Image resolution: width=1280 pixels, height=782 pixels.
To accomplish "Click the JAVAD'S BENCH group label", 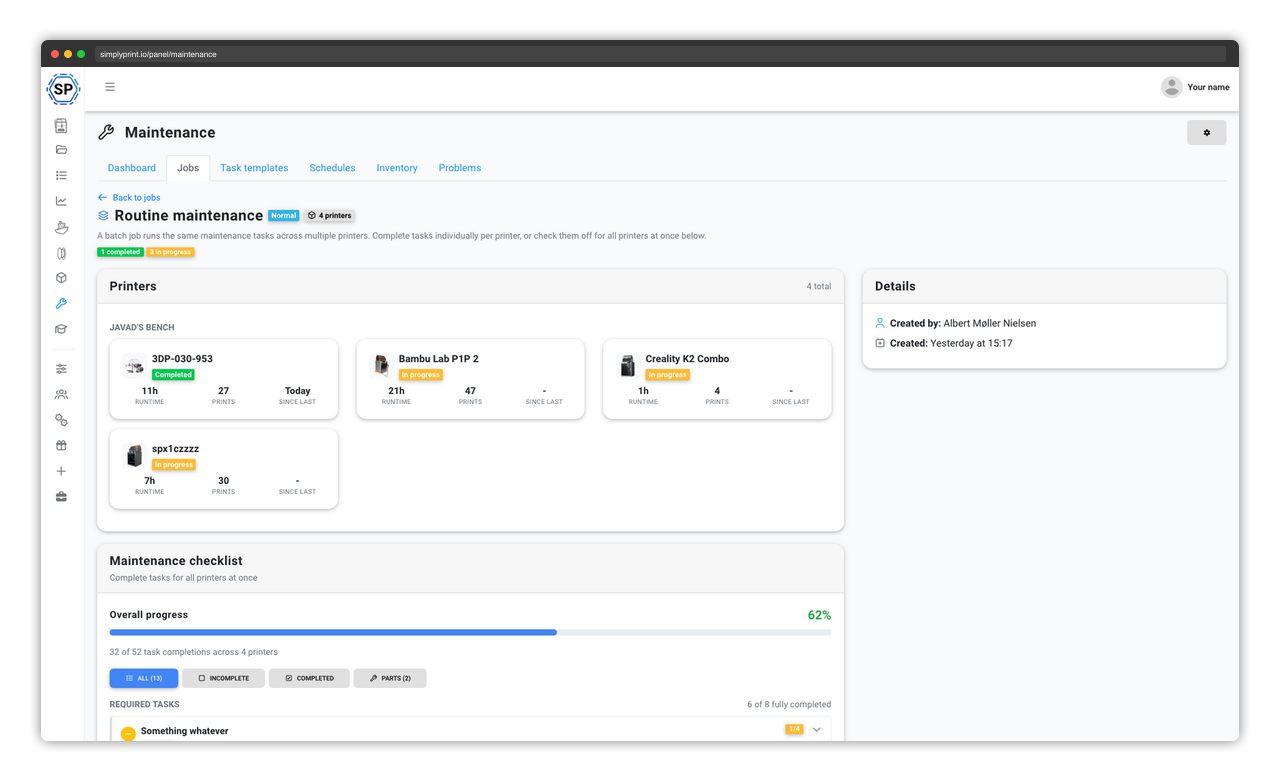I will click(142, 328).
